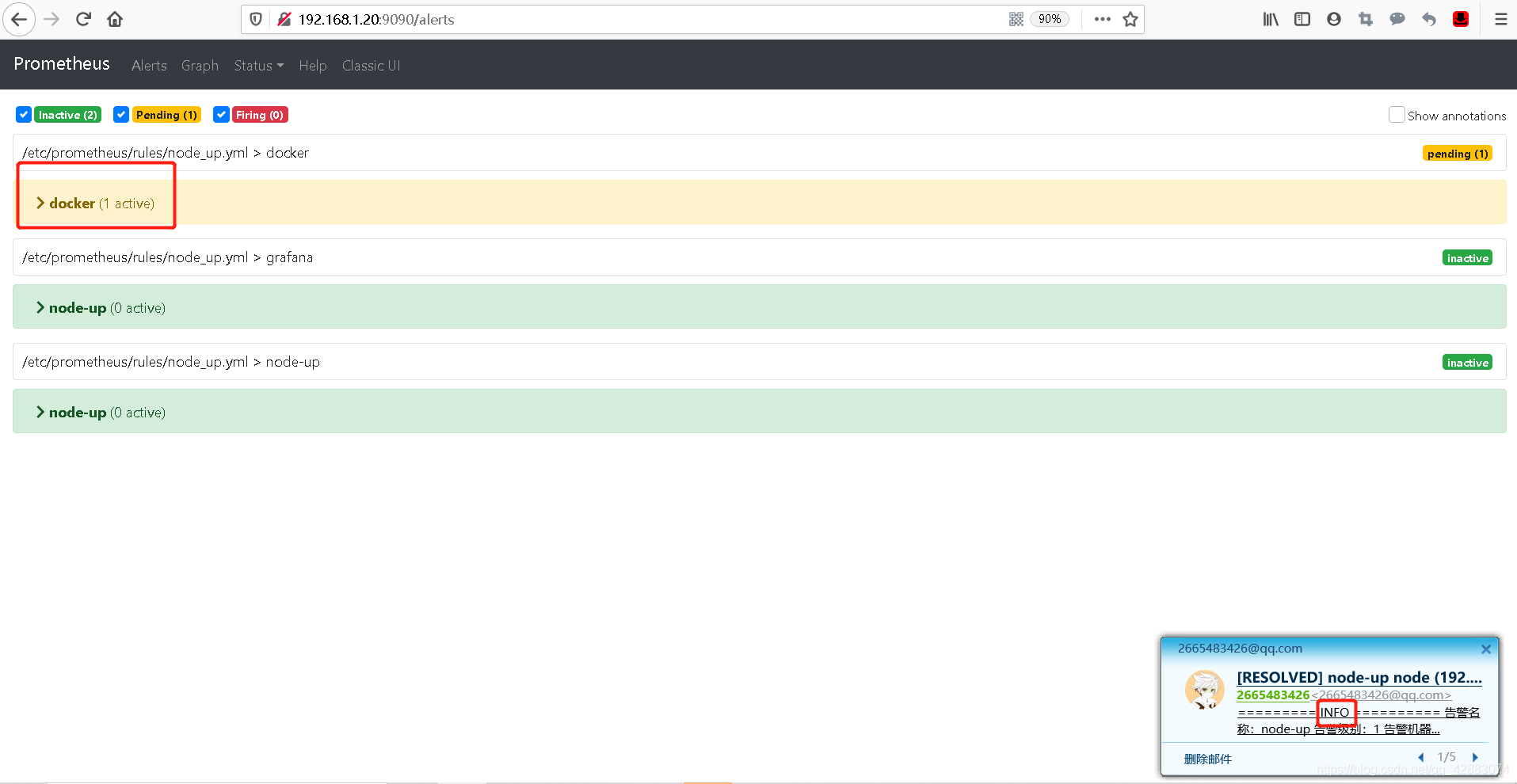Viewport: 1517px width, 784px height.
Task: Click the screenshot crop tool icon
Action: [1366, 19]
